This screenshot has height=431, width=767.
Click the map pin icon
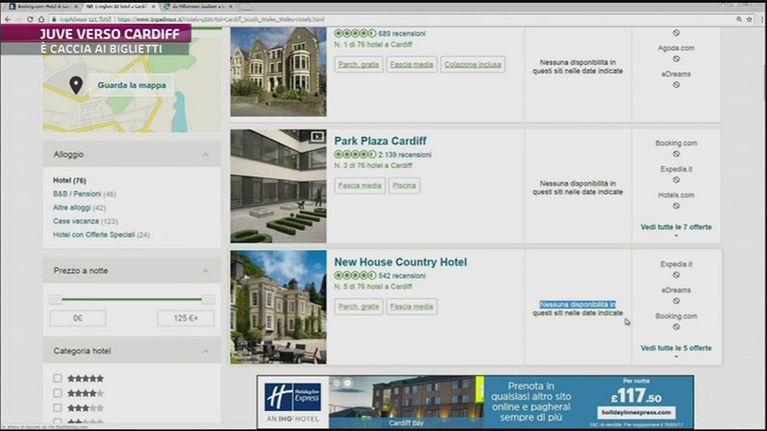(76, 85)
